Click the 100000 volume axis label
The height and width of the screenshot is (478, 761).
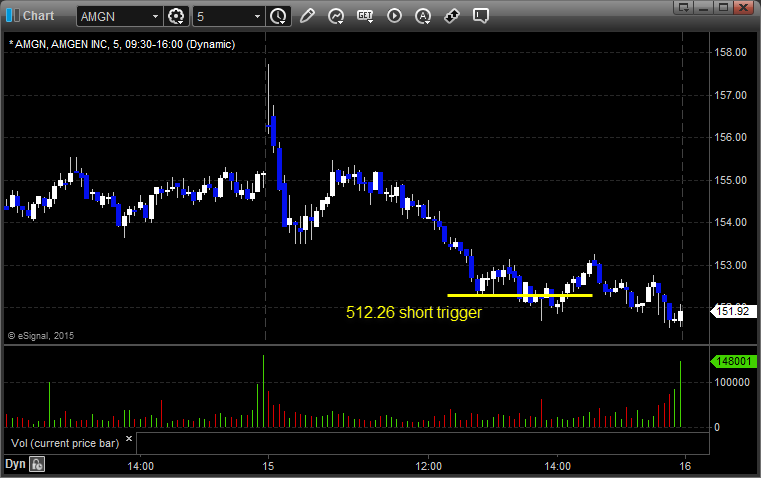pos(732,382)
